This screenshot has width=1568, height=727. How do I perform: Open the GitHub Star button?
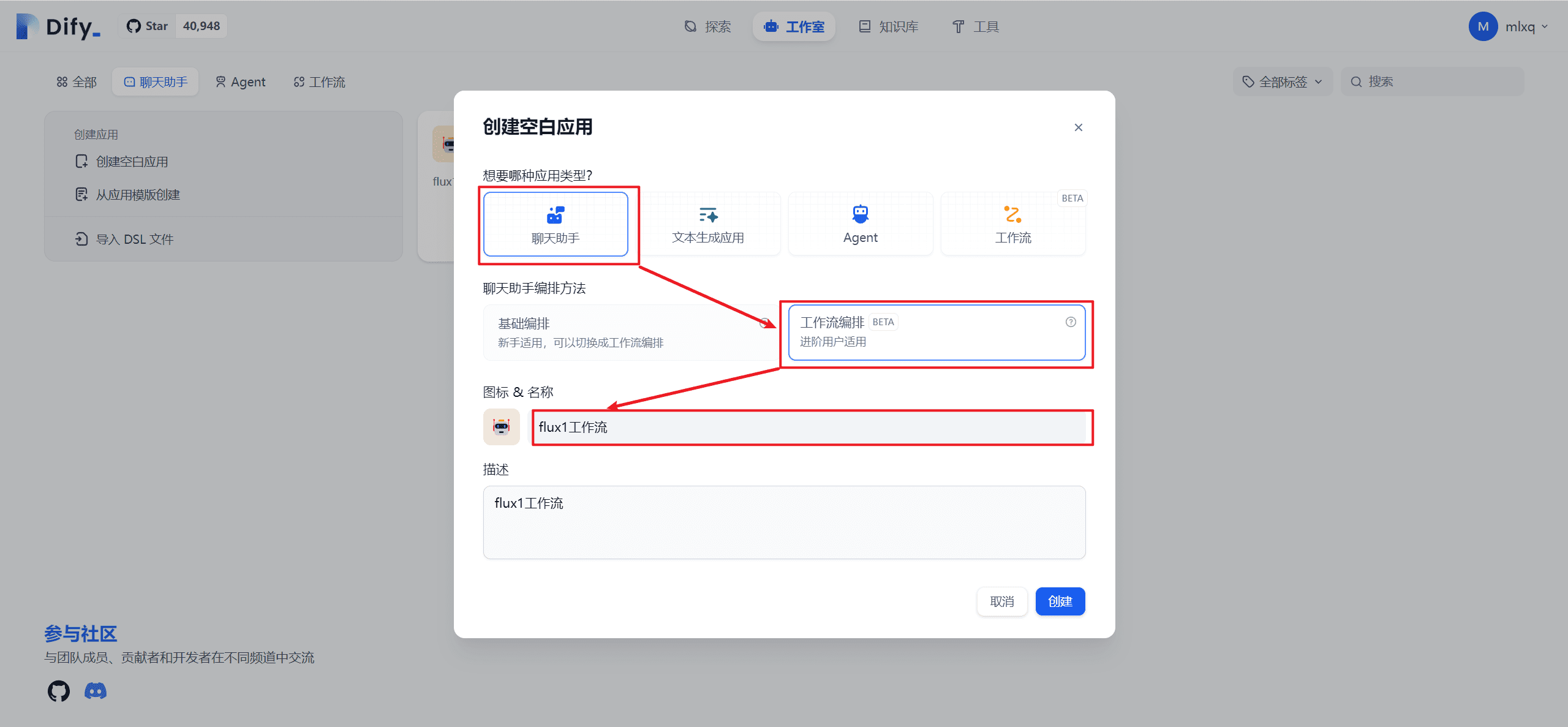147,26
